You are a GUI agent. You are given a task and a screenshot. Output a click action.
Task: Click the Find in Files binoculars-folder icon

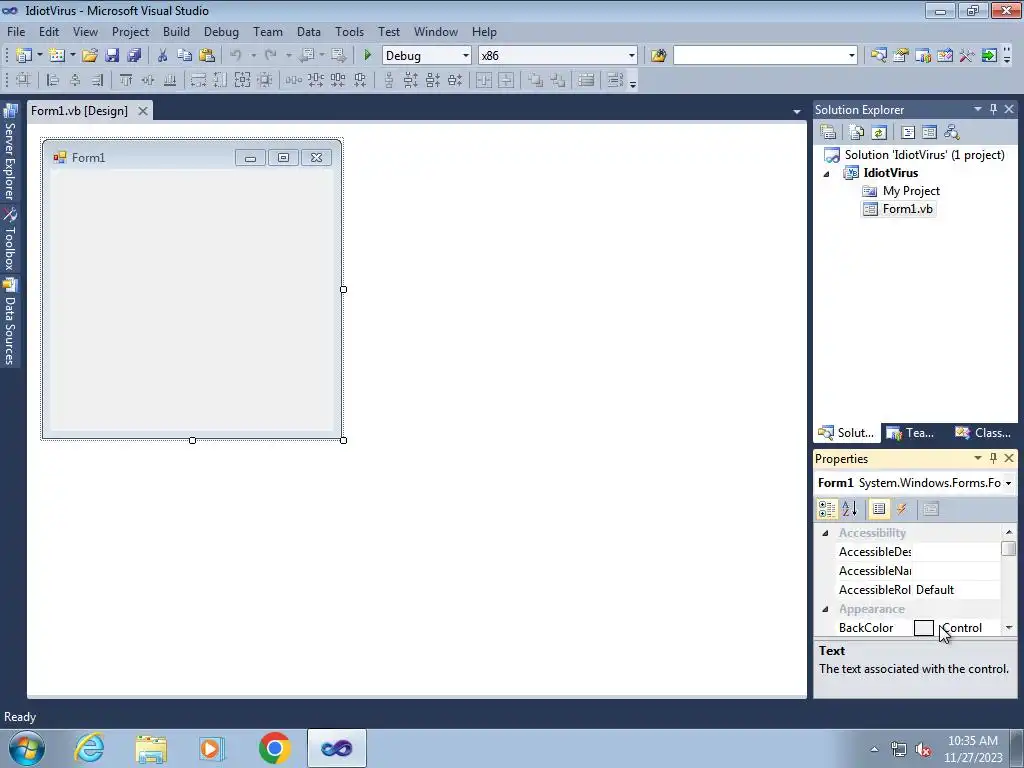point(658,56)
